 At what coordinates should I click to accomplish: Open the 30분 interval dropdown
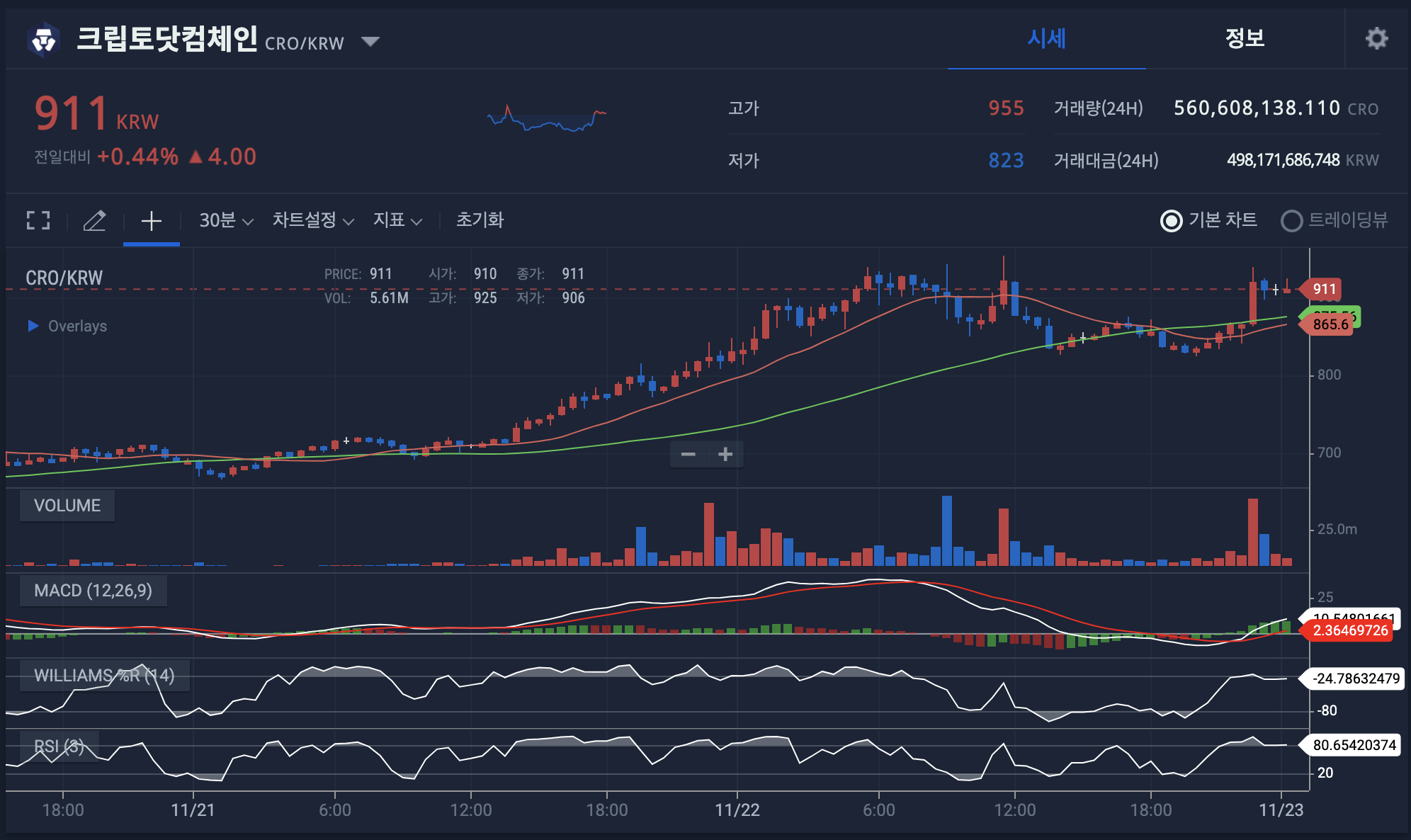tap(225, 220)
